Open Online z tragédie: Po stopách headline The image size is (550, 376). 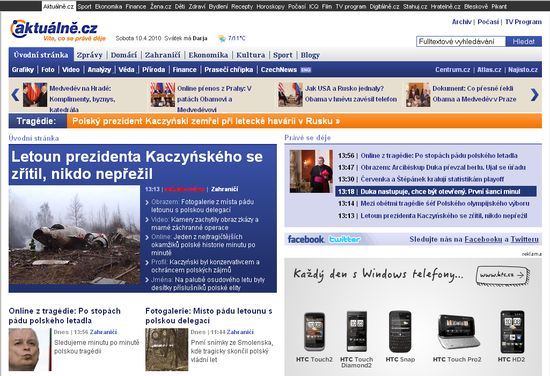pos(65,316)
